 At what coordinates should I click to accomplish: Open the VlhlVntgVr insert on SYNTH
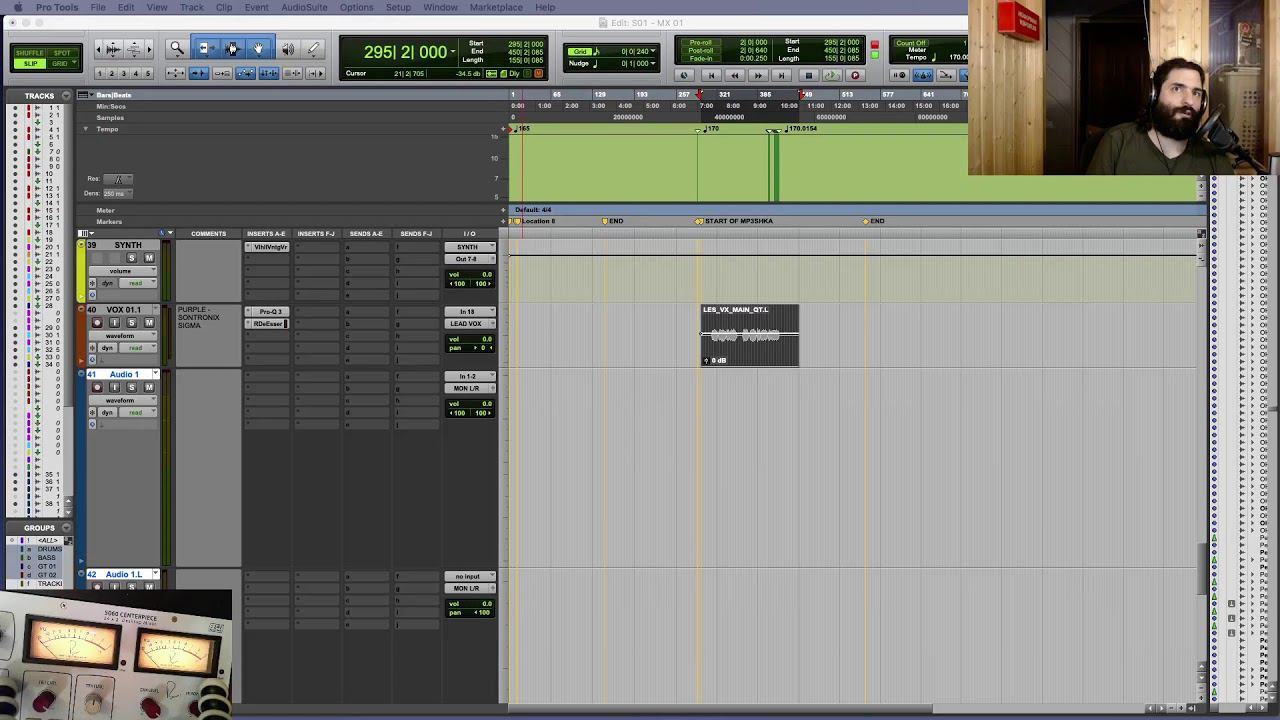(x=269, y=247)
